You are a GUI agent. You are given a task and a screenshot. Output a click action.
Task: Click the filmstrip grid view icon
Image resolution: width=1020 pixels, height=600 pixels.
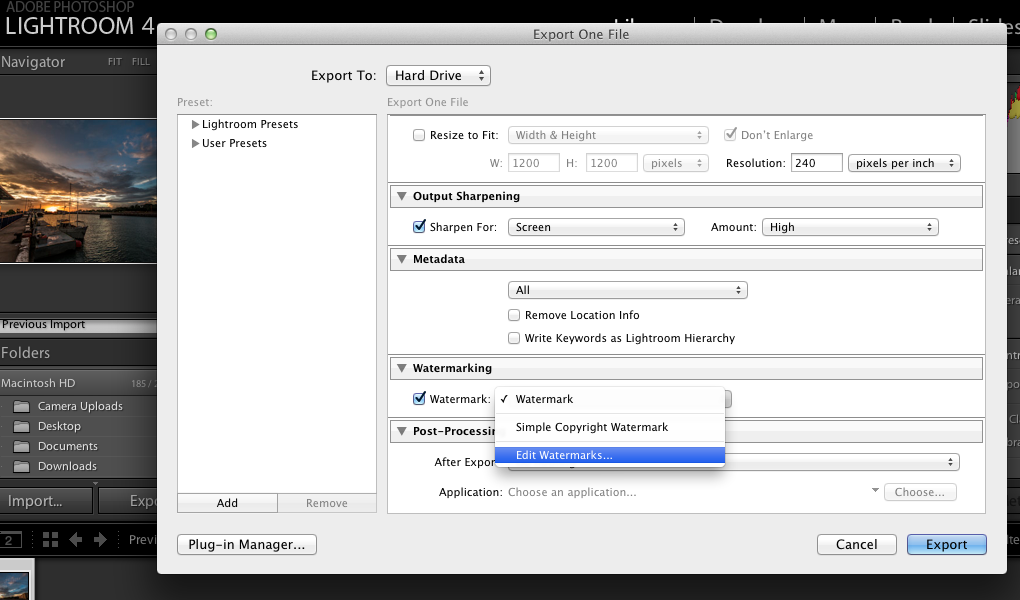pos(51,540)
